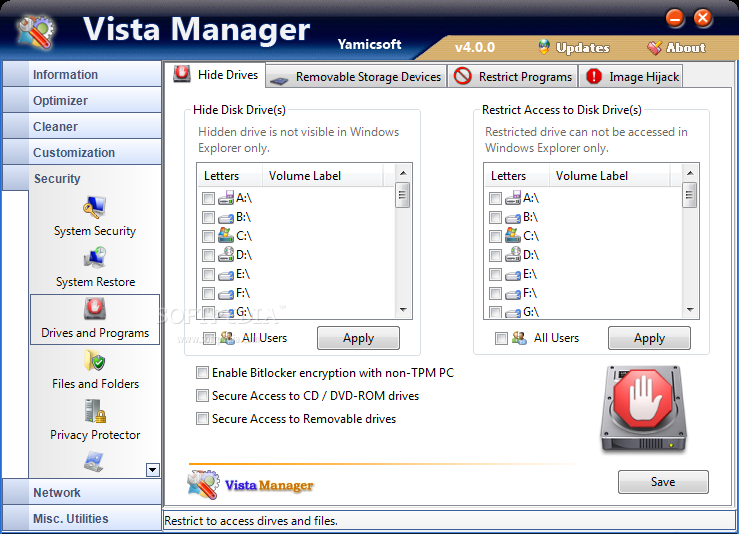Open Privacy Protector lock icon
The width and height of the screenshot is (739, 534).
tap(95, 411)
